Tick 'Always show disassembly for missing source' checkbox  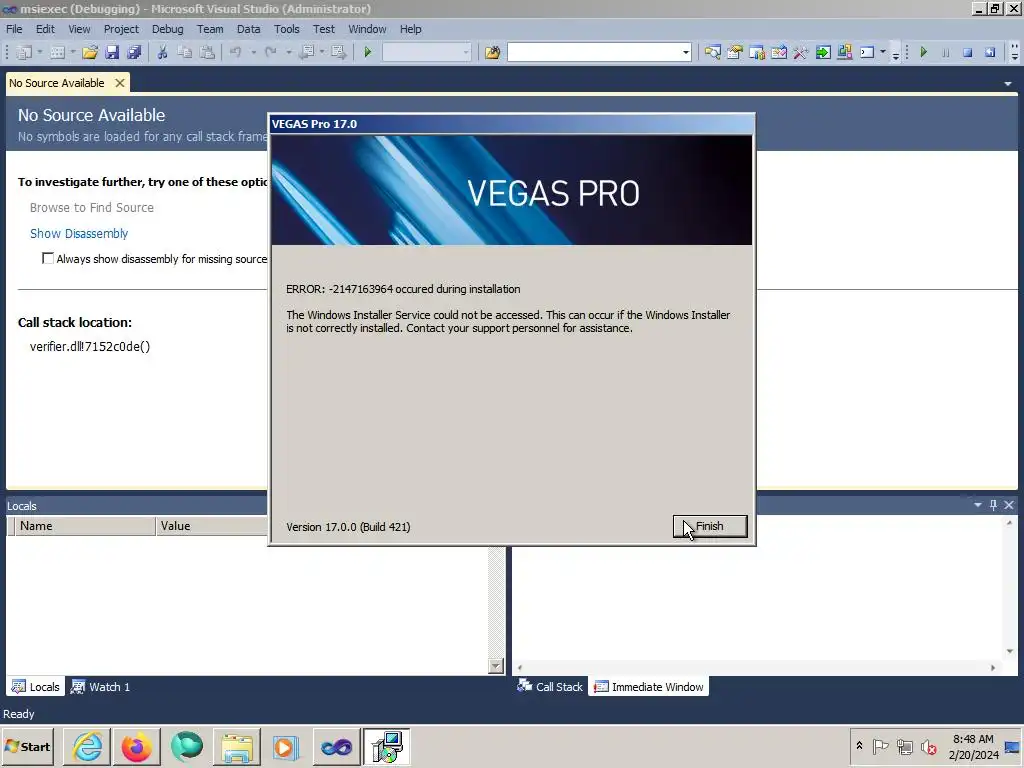pyautogui.click(x=48, y=258)
